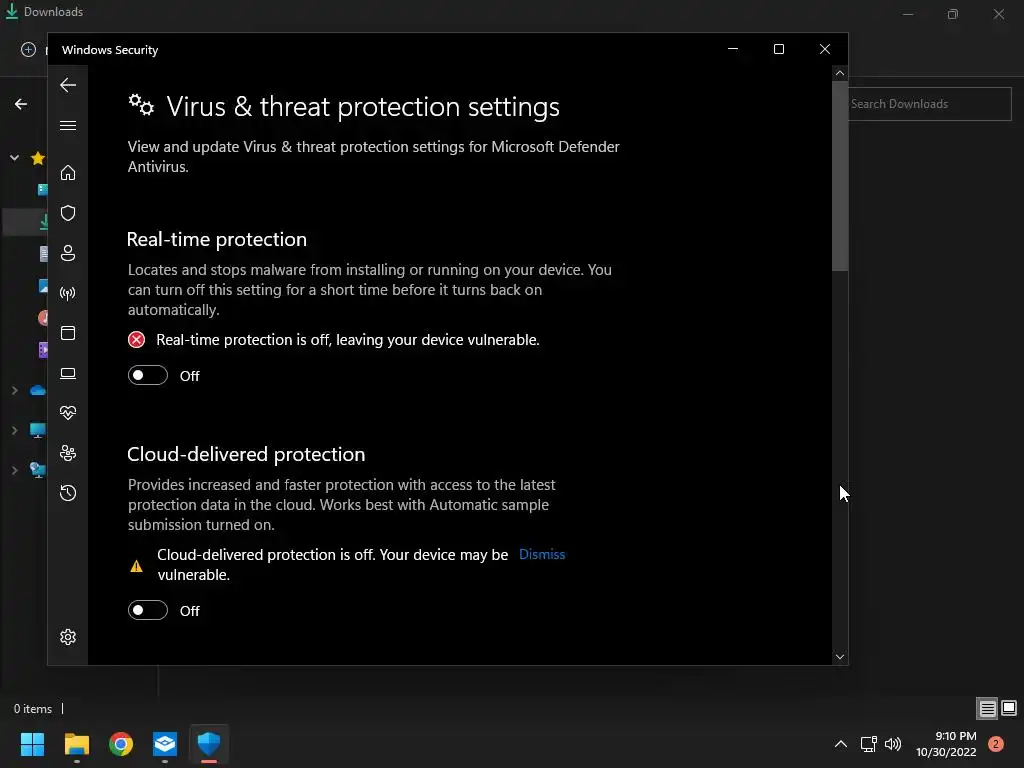
Task: Expand Network item in Explorer tree
Action: point(14,470)
